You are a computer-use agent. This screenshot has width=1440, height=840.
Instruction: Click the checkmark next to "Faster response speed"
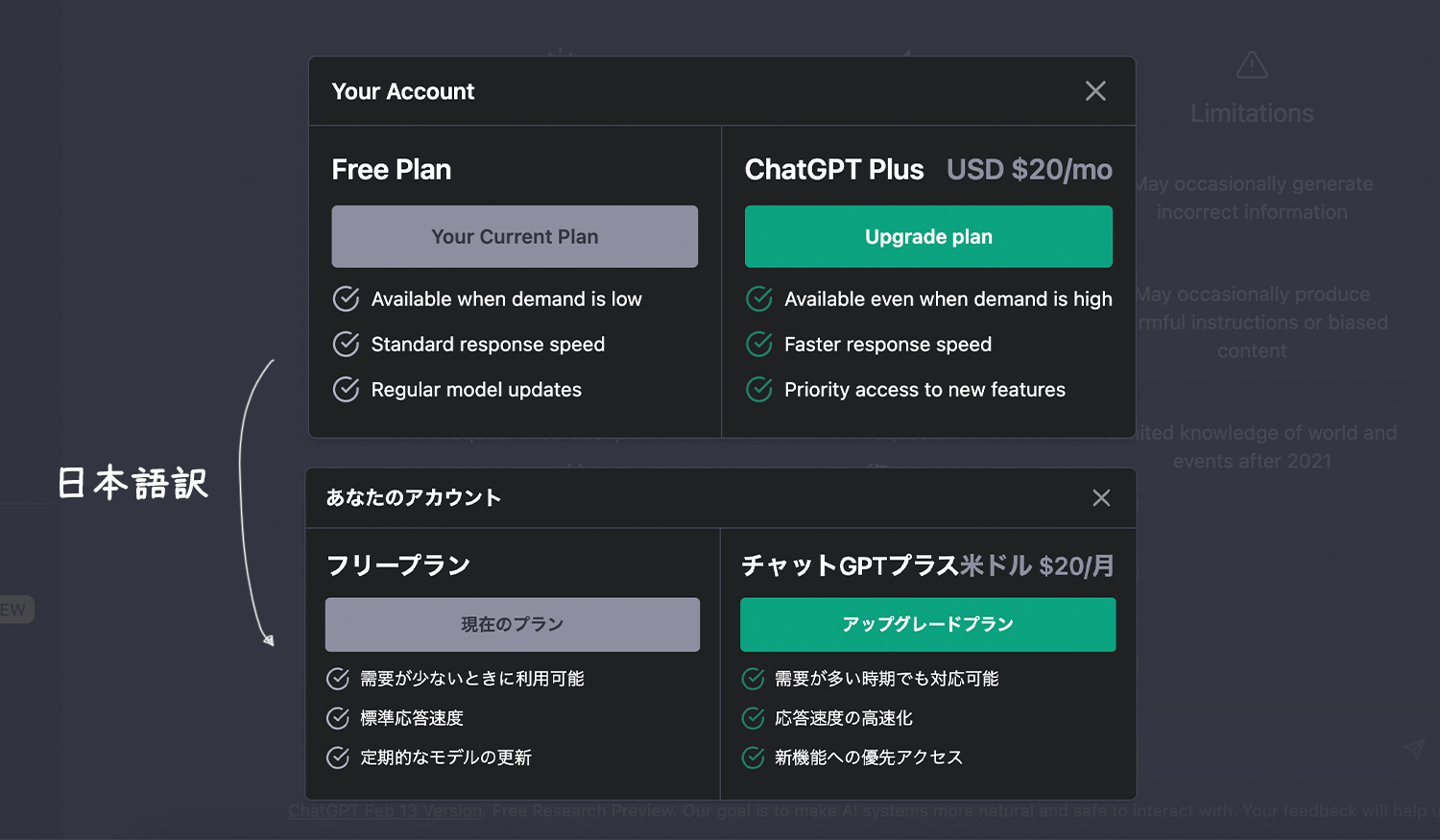[x=758, y=344]
